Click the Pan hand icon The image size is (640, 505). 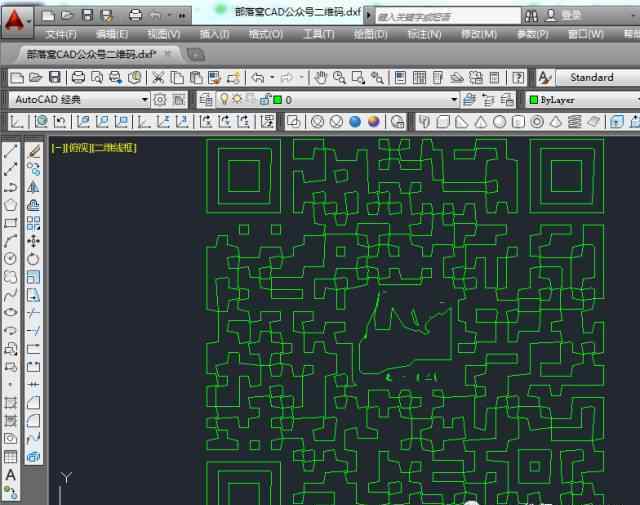pyautogui.click(x=321, y=77)
